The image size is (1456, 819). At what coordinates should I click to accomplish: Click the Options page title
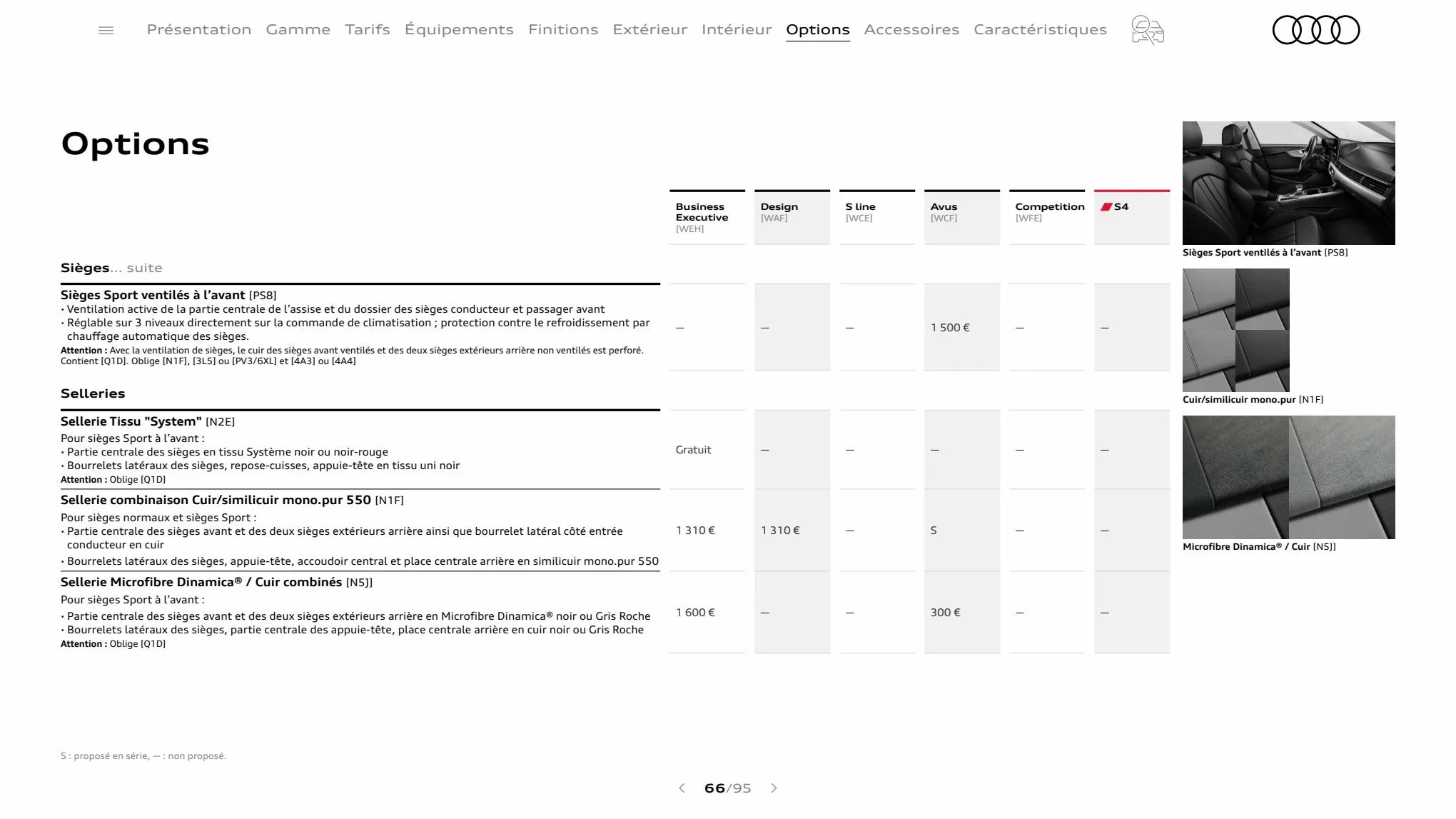(x=136, y=144)
